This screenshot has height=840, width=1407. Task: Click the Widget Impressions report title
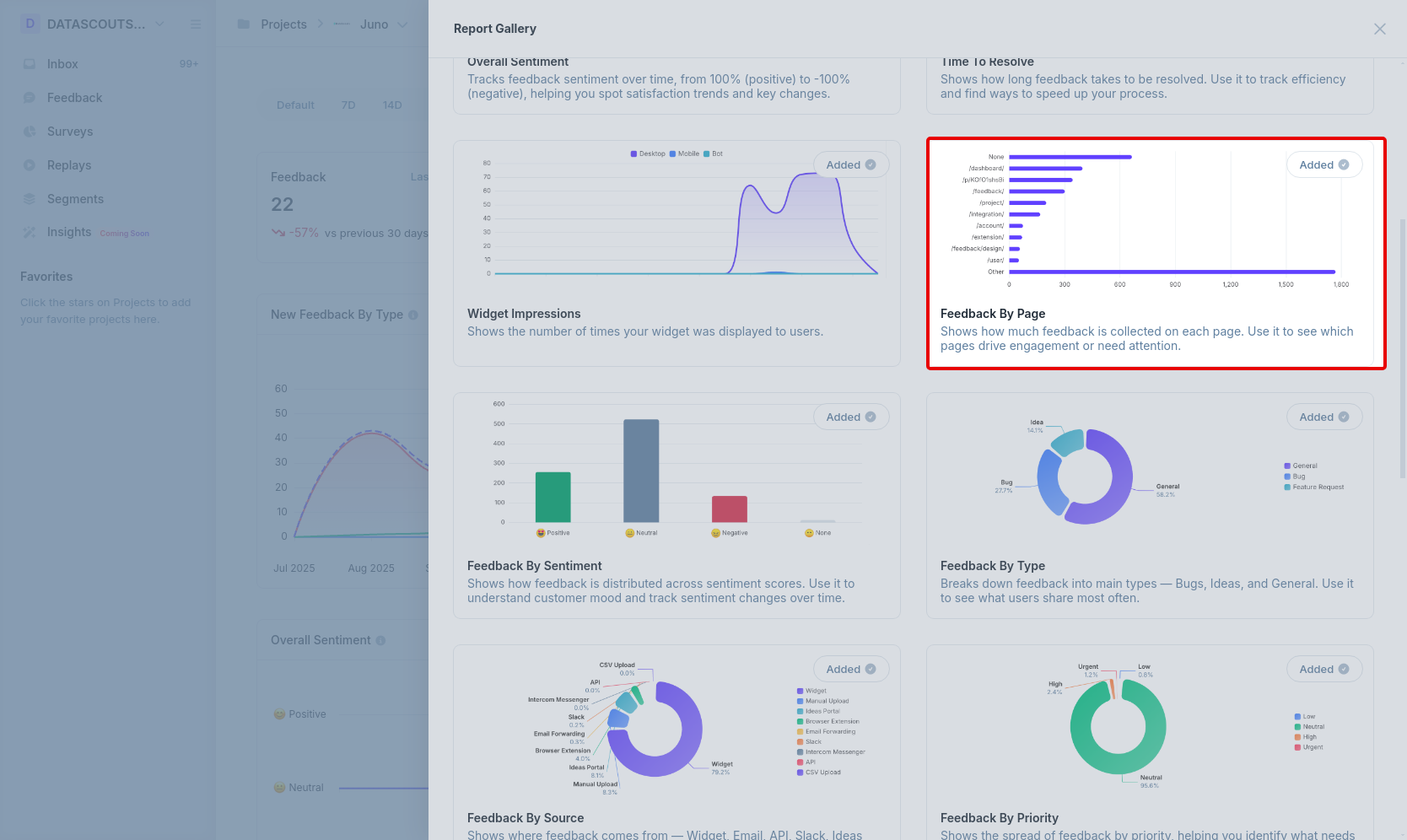point(524,314)
